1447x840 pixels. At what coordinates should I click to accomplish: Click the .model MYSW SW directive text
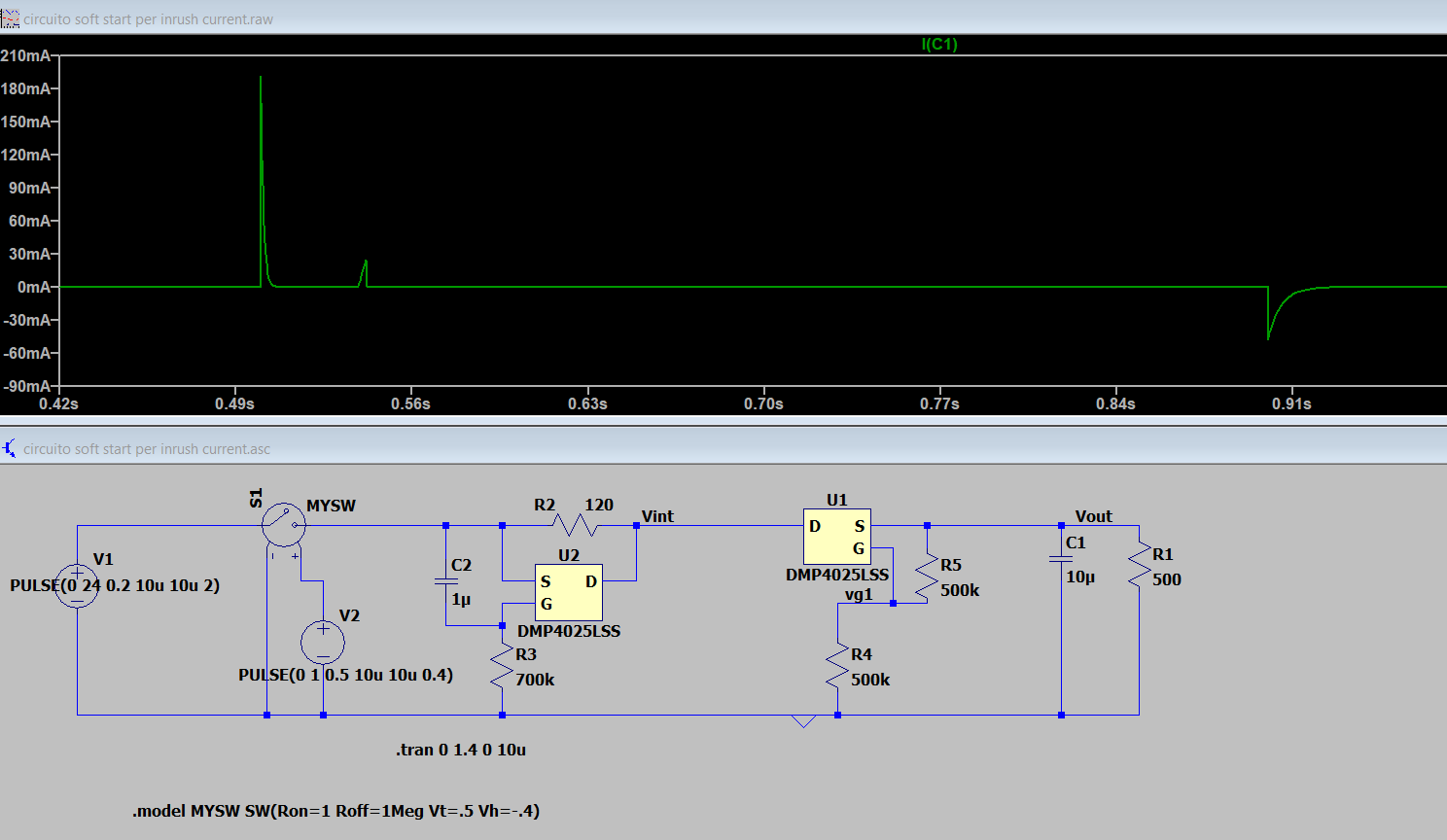335,811
